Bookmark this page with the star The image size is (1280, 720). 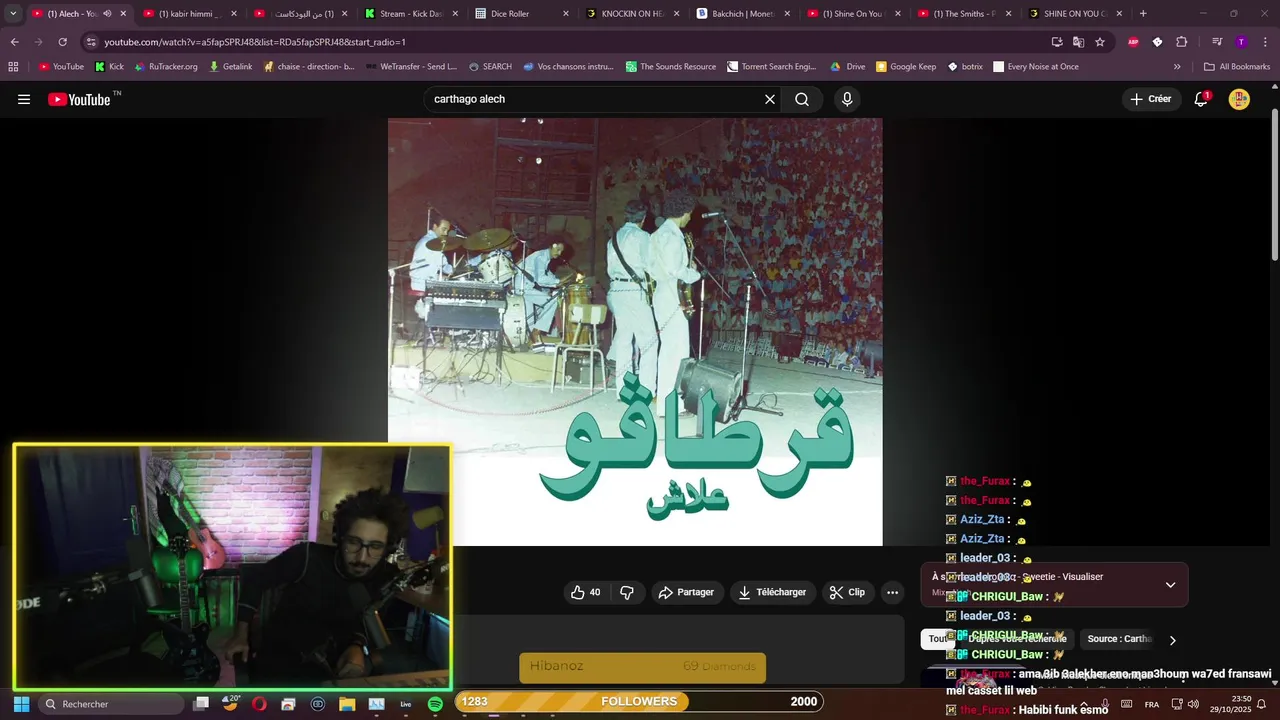point(1100,42)
